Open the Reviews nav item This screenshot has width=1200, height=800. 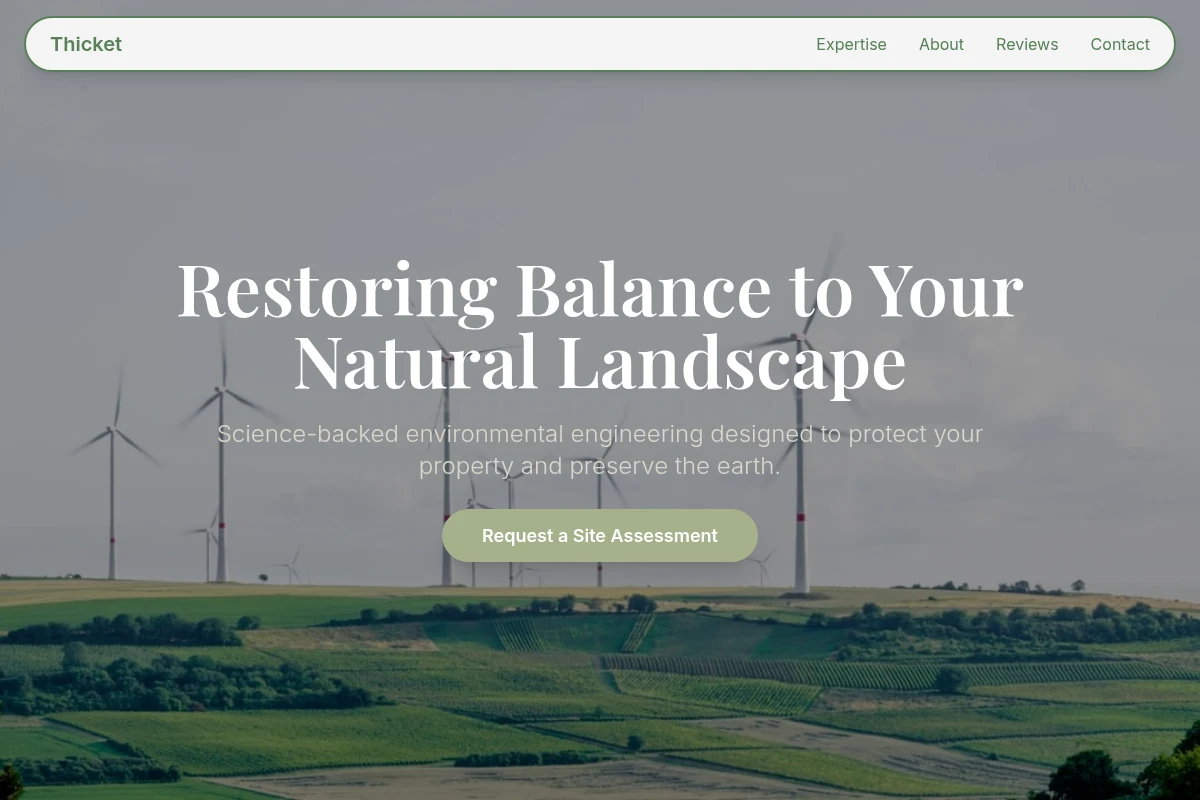1027,44
